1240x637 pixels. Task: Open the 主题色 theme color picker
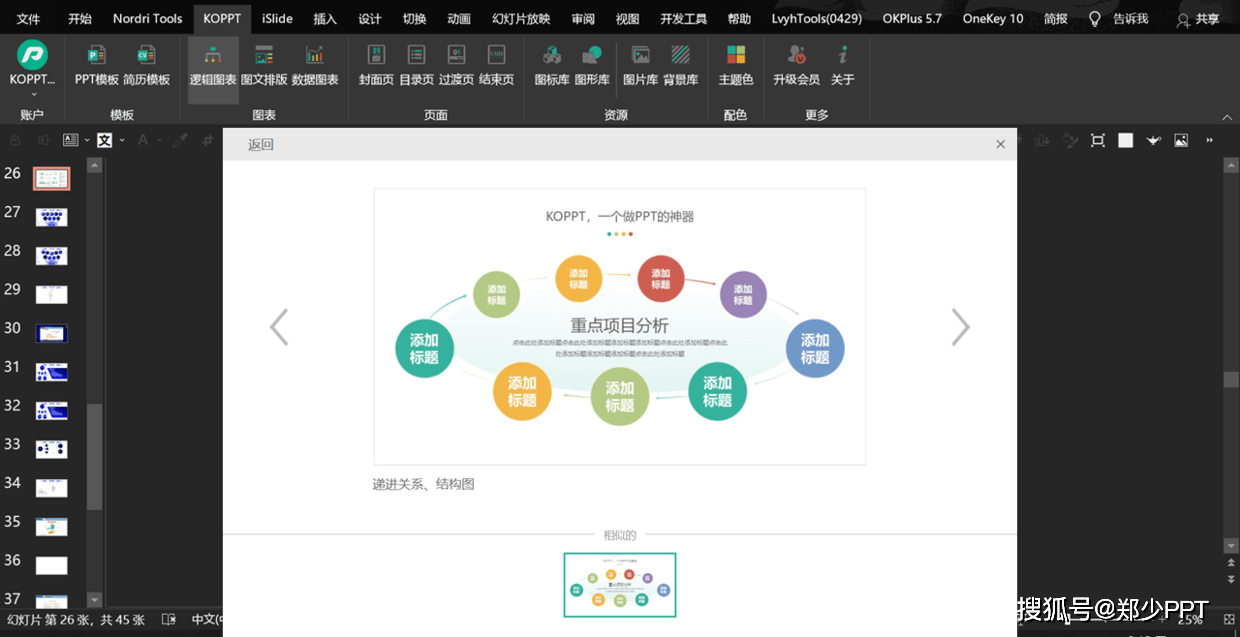click(736, 66)
